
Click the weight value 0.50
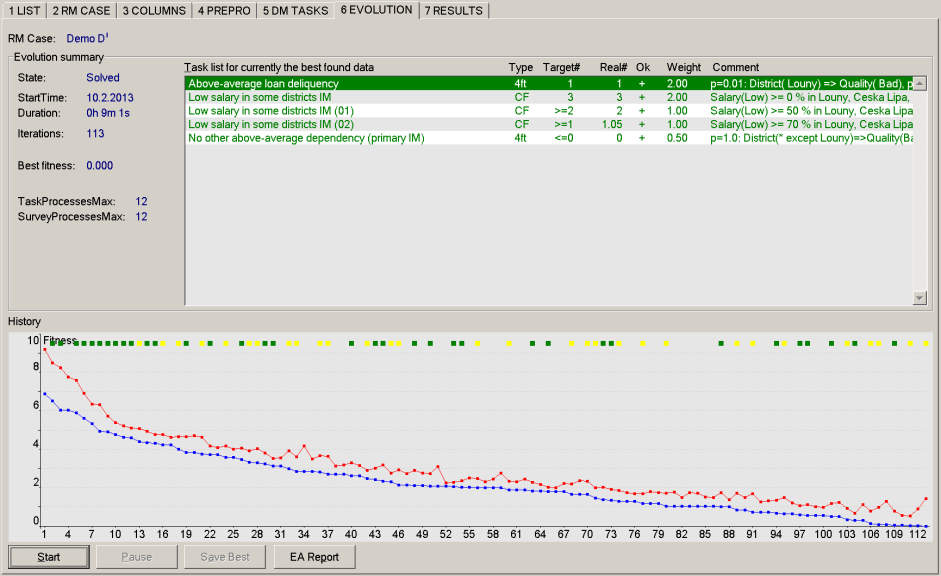(x=677, y=138)
